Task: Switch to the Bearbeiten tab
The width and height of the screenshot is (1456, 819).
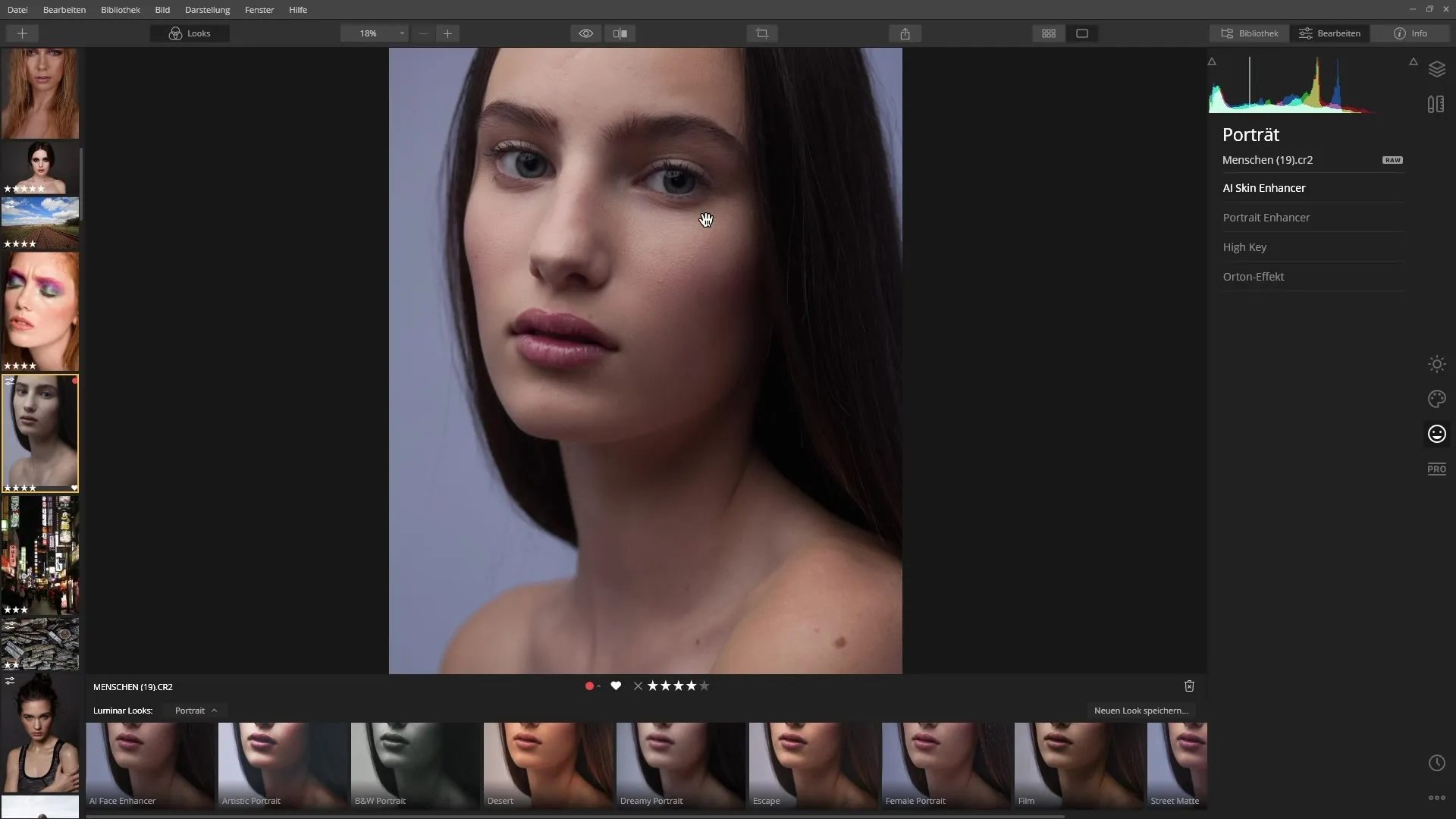Action: point(1329,33)
